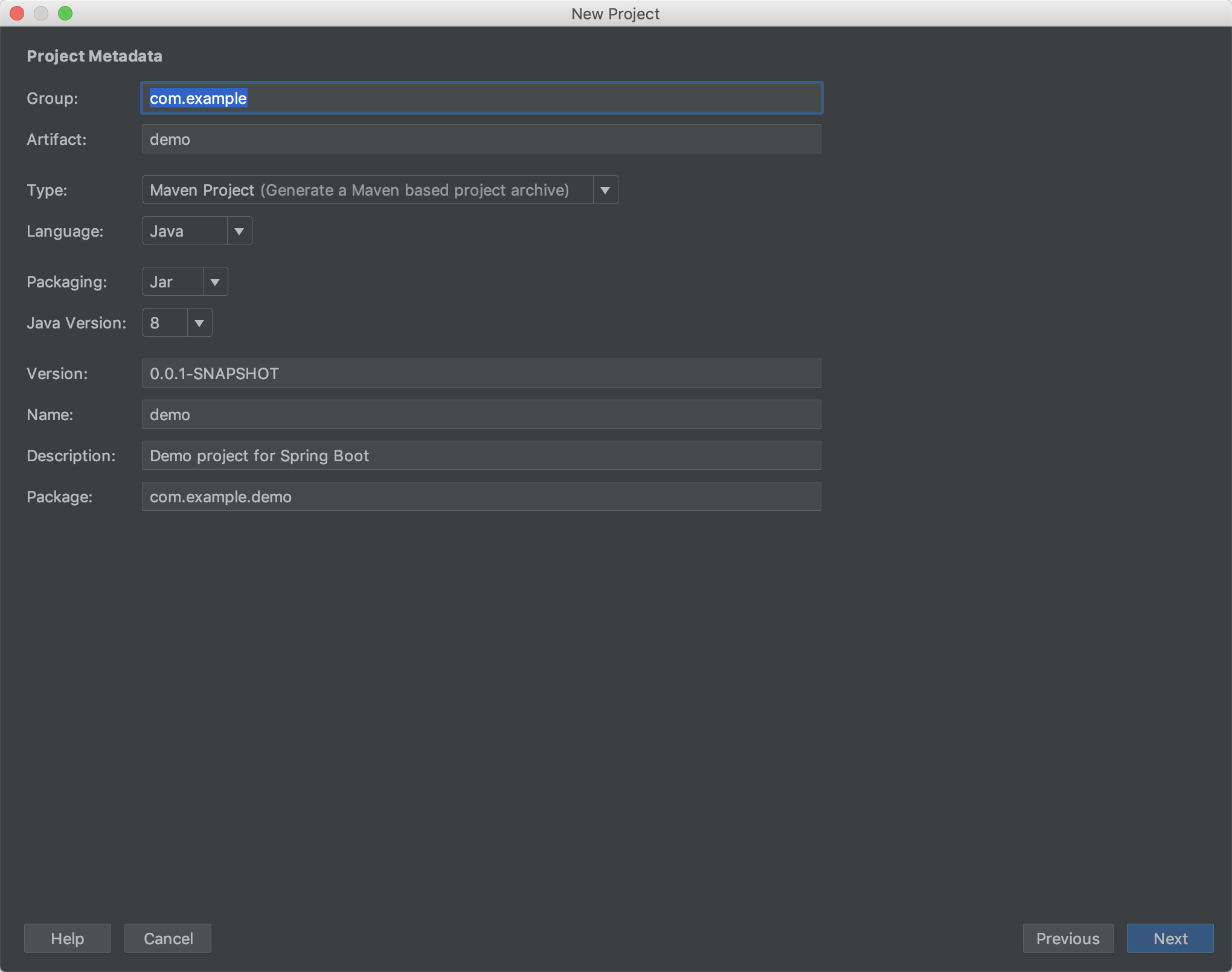Go back with the Previous button
1232x972 pixels.
click(x=1068, y=938)
